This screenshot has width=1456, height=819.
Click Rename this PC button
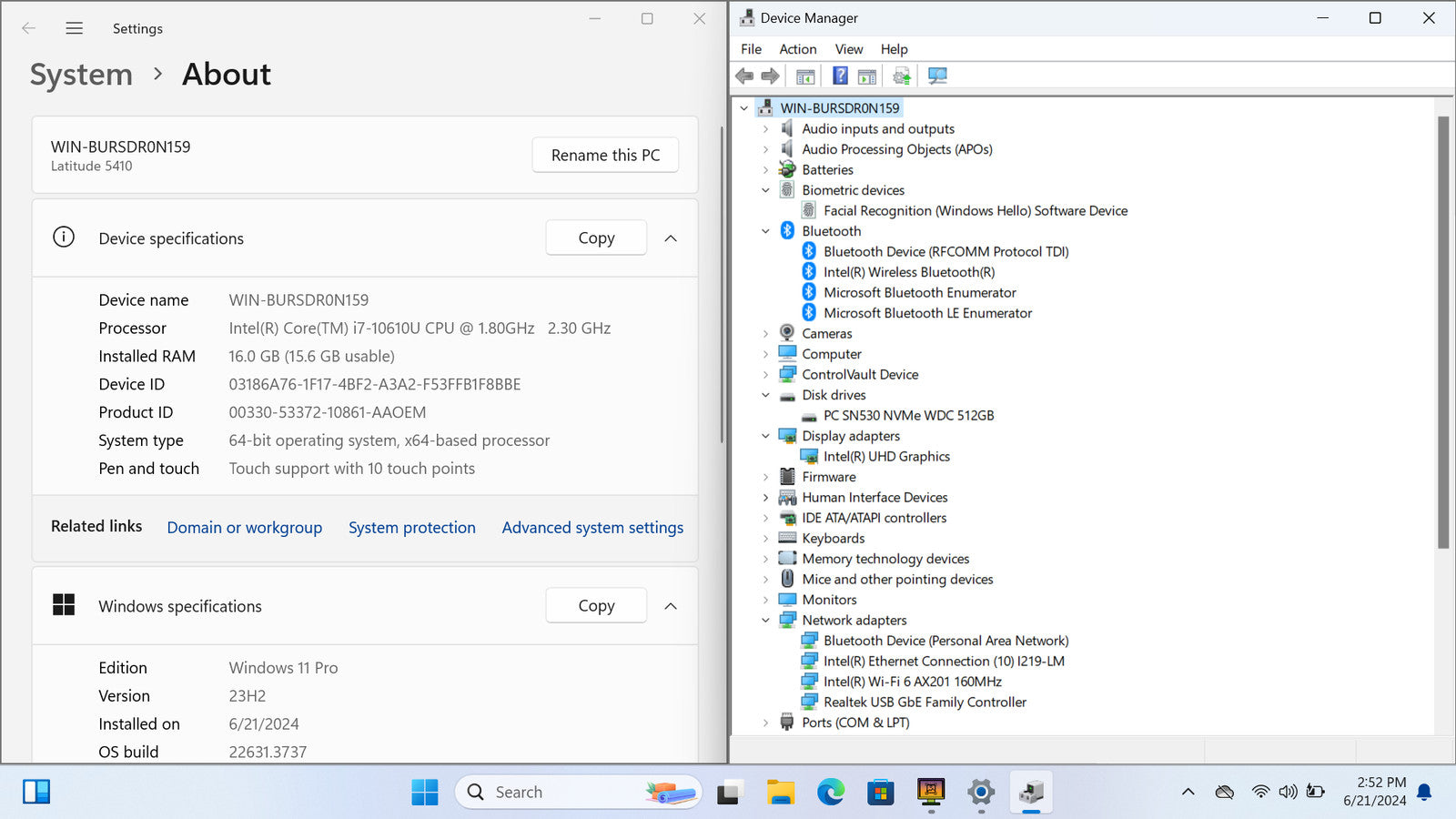(x=605, y=155)
